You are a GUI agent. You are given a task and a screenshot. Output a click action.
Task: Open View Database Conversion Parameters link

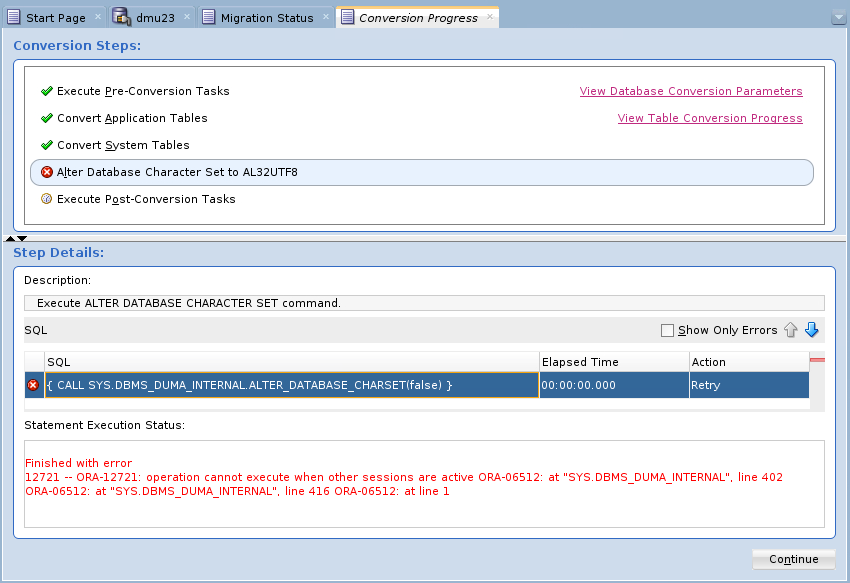click(x=691, y=91)
